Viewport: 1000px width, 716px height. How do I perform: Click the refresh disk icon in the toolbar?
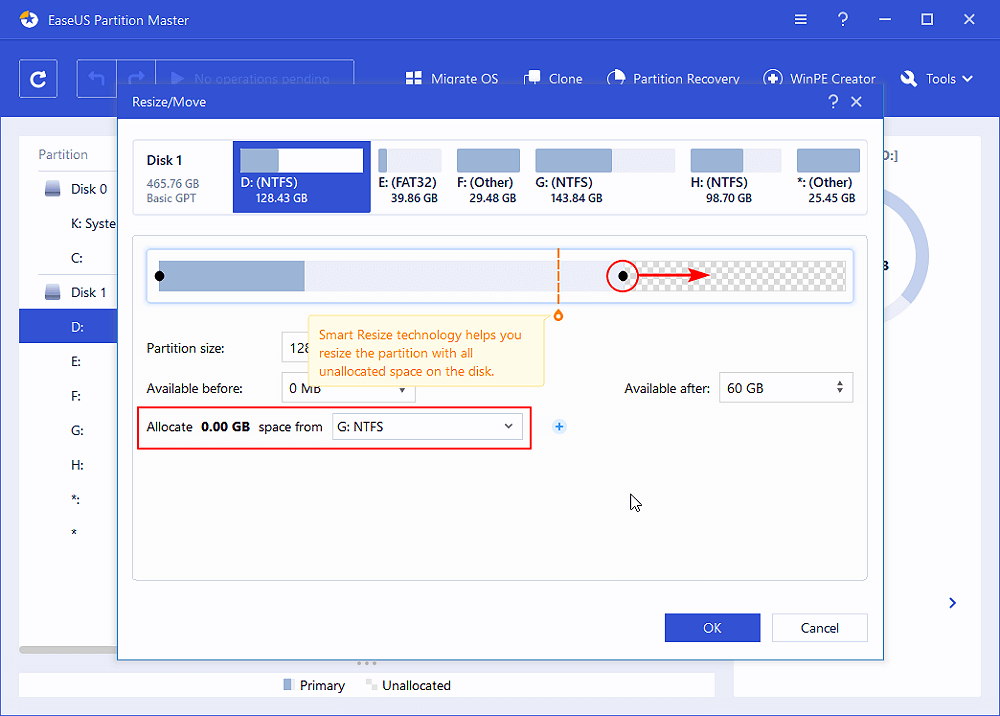(38, 78)
